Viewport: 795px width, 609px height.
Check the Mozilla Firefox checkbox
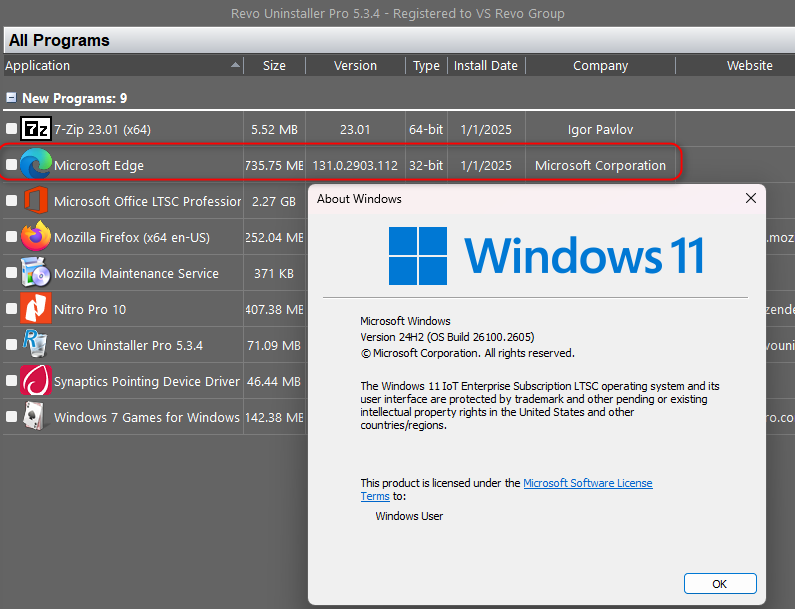click(11, 237)
